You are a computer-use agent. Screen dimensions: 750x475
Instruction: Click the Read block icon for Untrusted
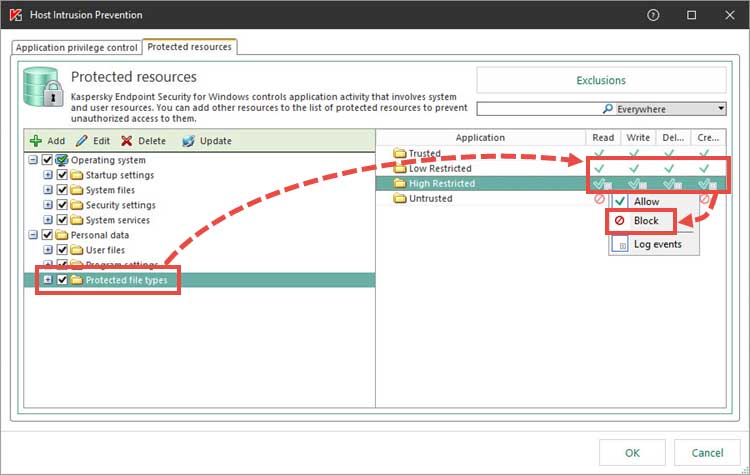(x=599, y=199)
